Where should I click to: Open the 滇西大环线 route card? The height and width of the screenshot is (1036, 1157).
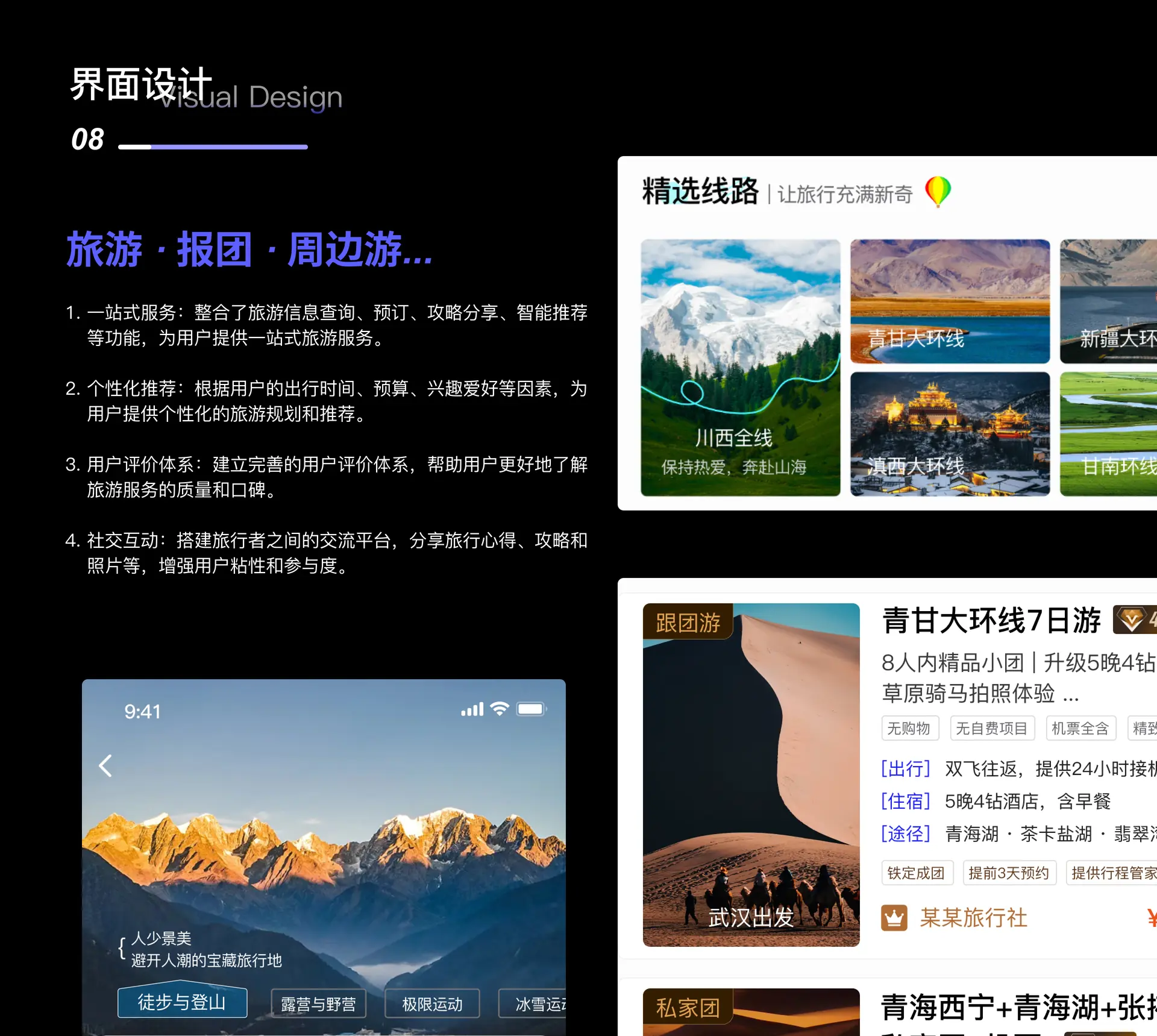pos(950,435)
